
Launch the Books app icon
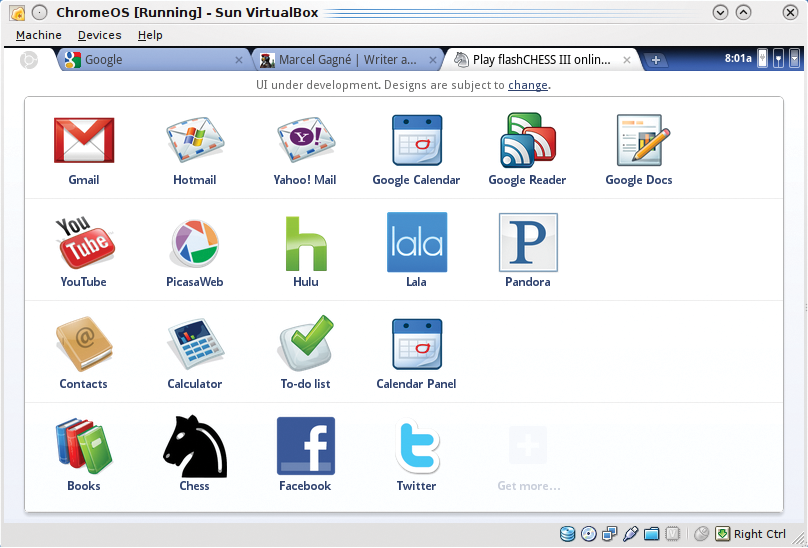click(x=84, y=445)
